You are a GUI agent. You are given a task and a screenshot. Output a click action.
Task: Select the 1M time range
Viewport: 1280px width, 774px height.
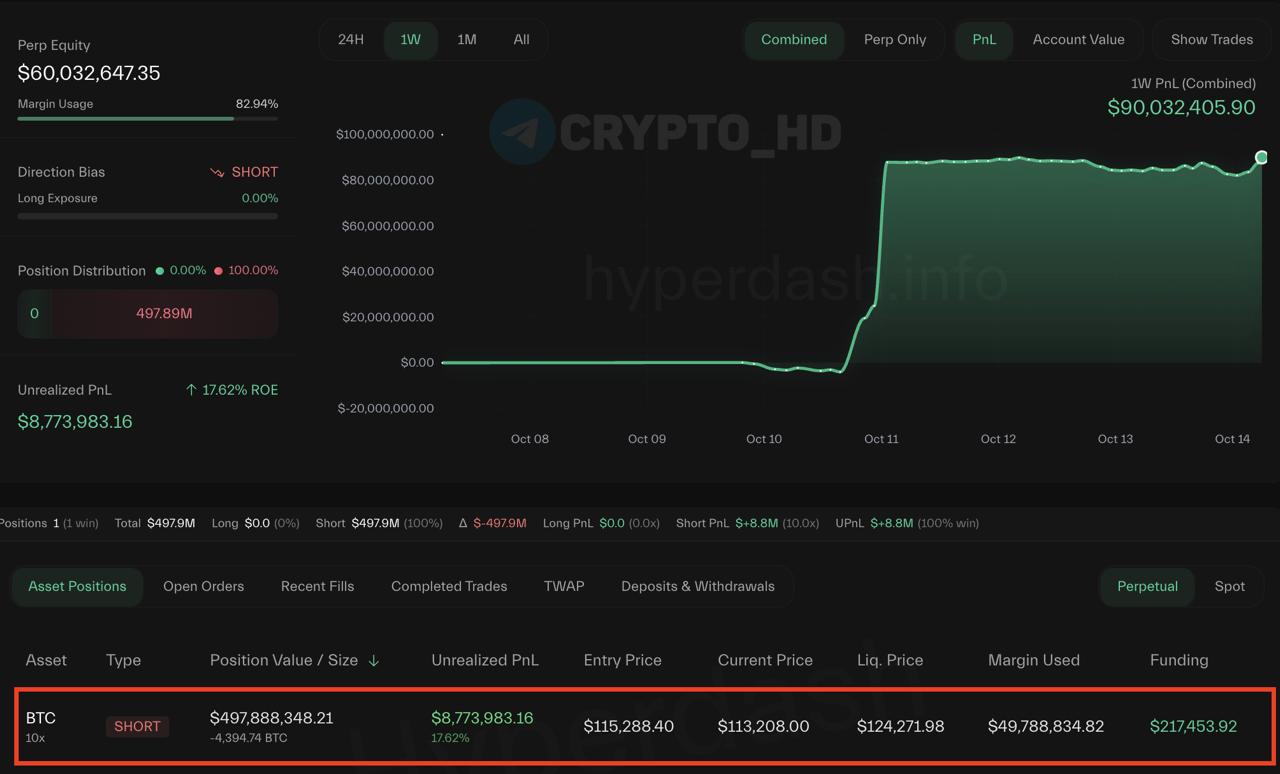point(466,40)
